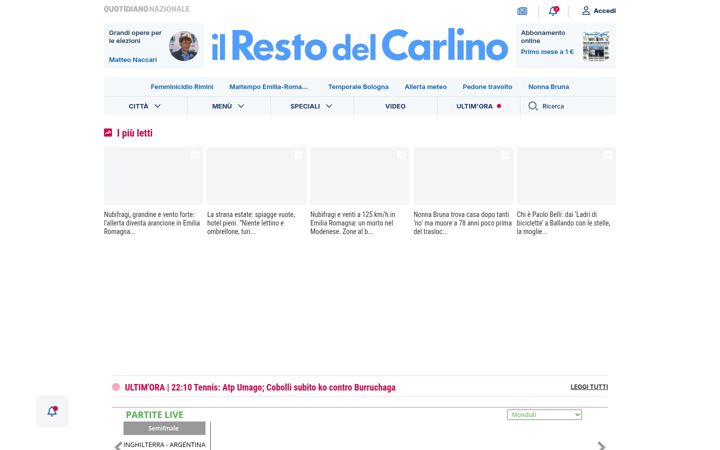Click image above Nonna Bruna article
This screenshot has height=450, width=720.
(463, 176)
